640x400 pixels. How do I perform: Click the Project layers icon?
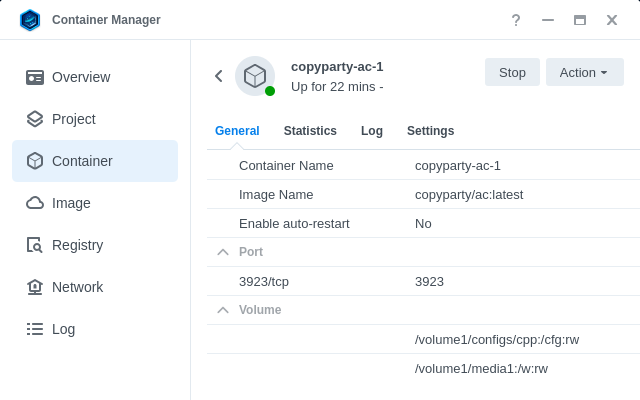(x=35, y=119)
